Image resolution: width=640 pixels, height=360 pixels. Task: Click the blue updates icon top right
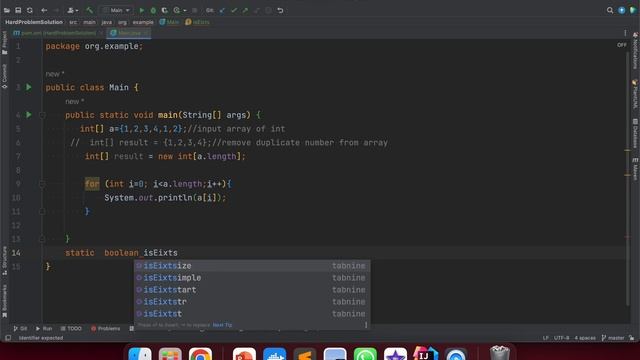pyautogui.click(x=622, y=10)
